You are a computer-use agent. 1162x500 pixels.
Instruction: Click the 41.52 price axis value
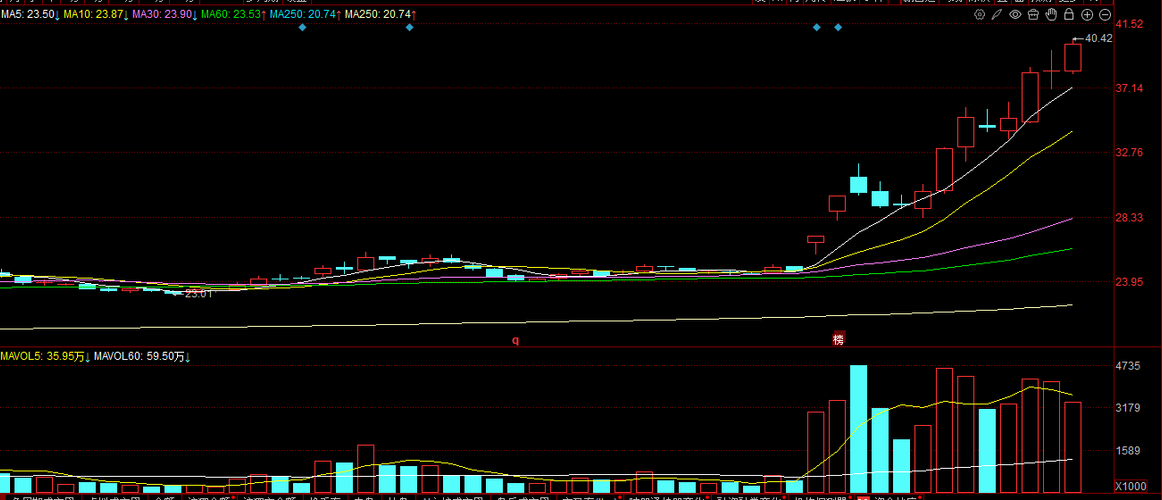click(1131, 24)
